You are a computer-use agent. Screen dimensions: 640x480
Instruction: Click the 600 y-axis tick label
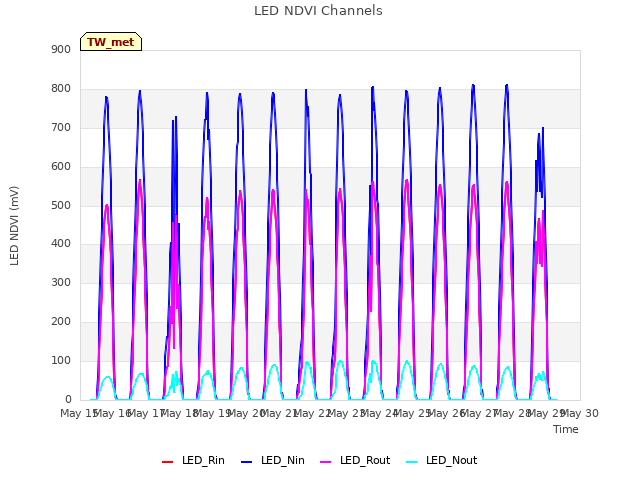click(61, 167)
